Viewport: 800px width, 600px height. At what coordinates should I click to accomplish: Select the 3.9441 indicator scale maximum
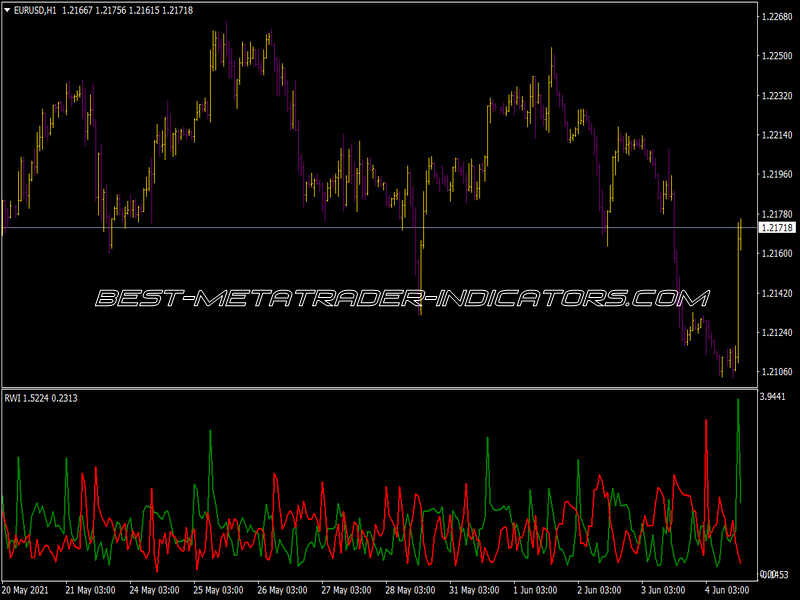[773, 396]
